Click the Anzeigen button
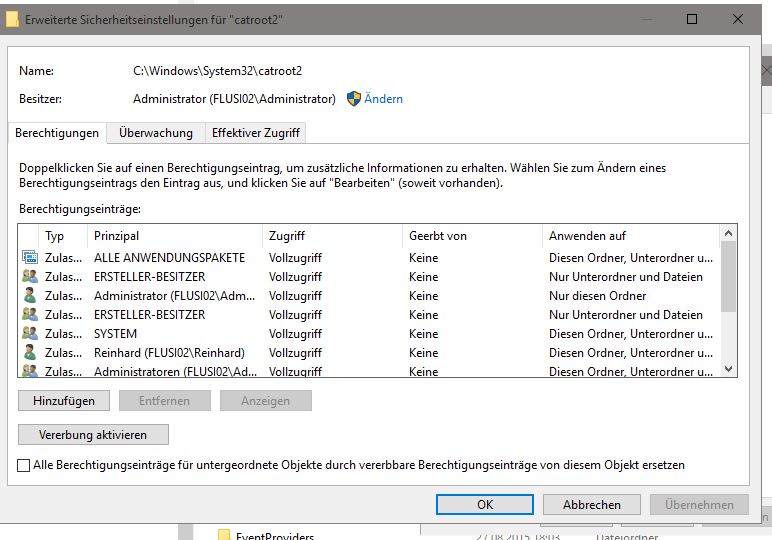The height and width of the screenshot is (540, 772). point(265,401)
